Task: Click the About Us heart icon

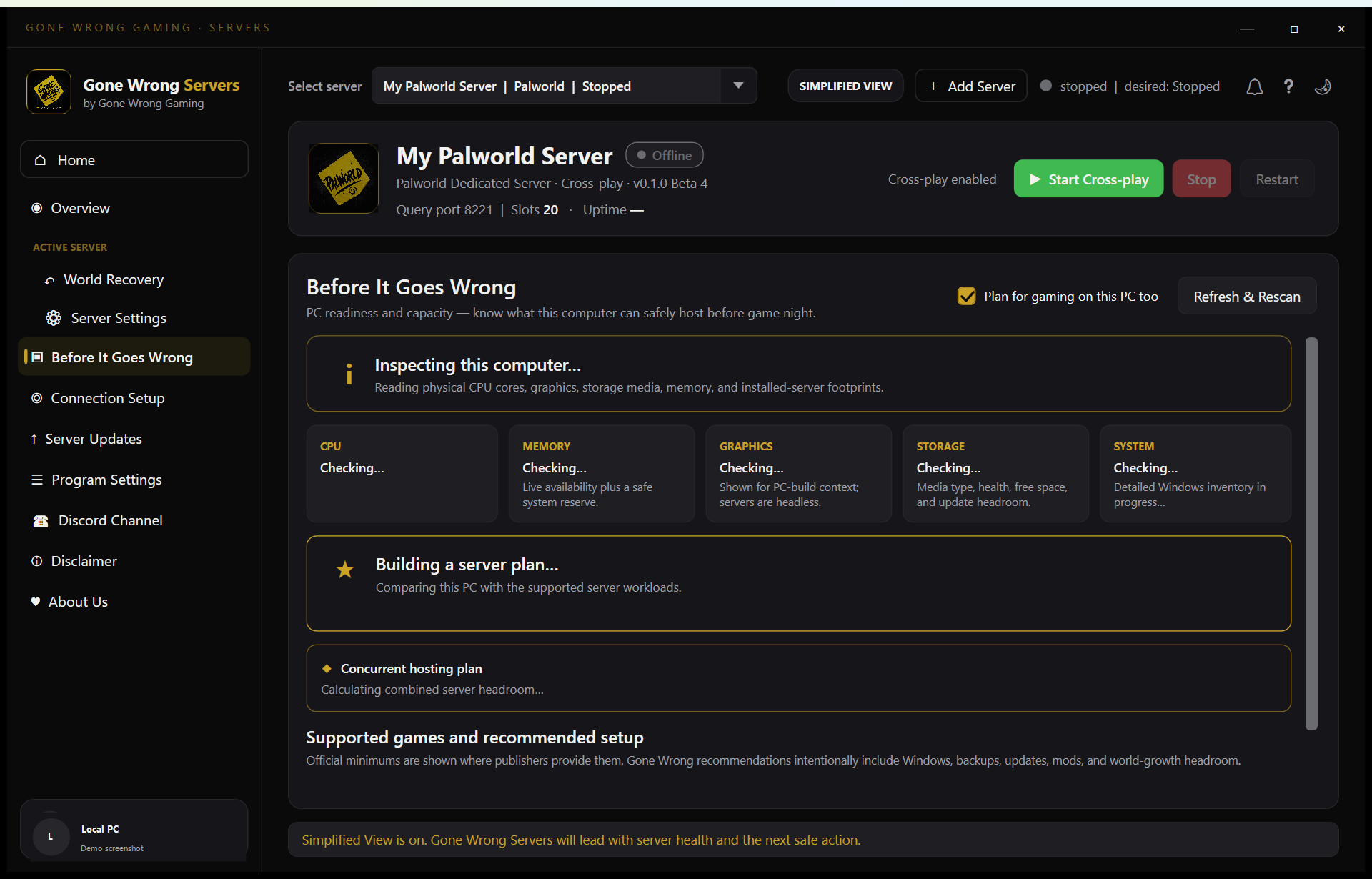Action: (36, 602)
